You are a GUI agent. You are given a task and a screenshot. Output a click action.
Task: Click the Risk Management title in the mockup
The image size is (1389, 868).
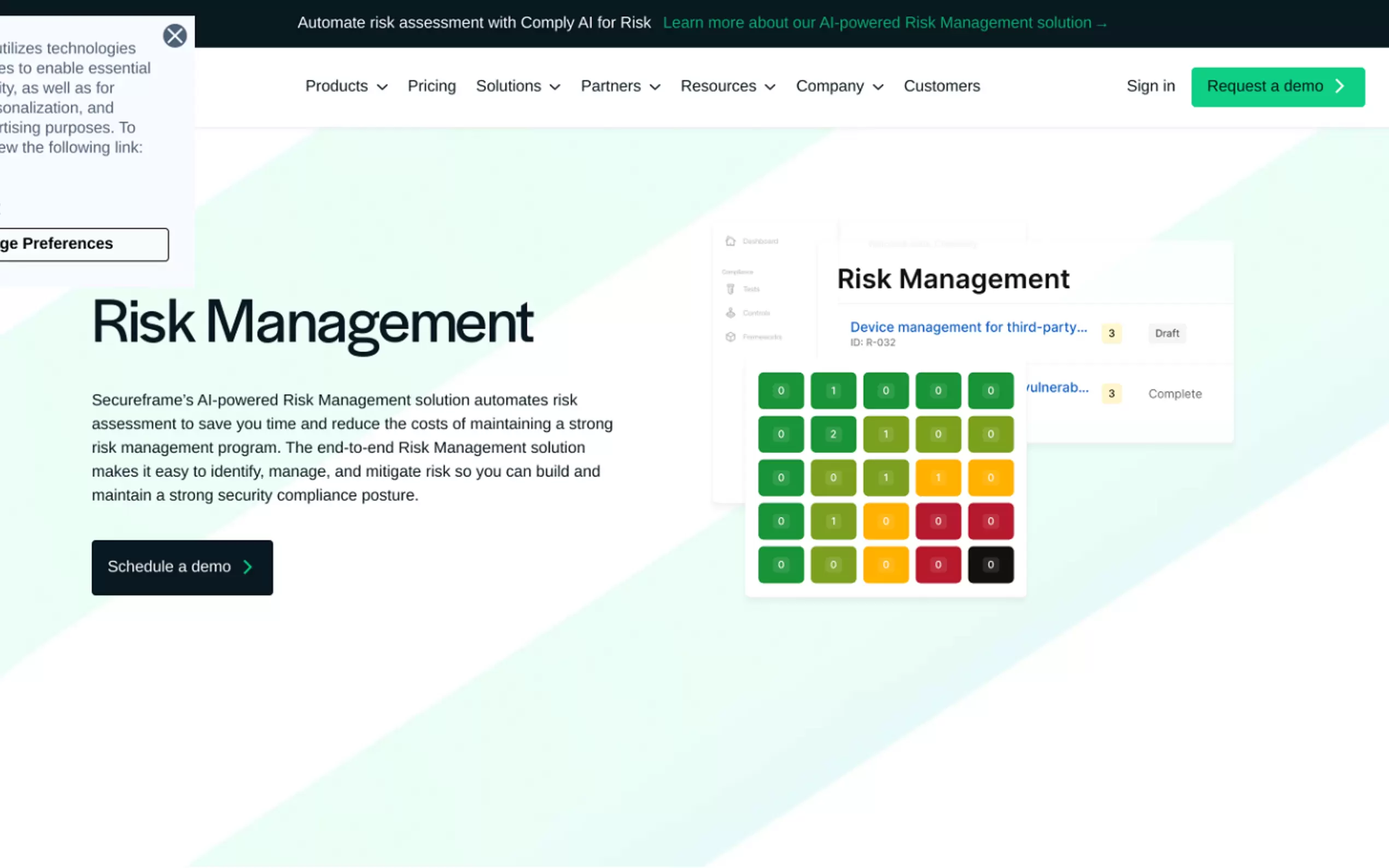coord(953,279)
